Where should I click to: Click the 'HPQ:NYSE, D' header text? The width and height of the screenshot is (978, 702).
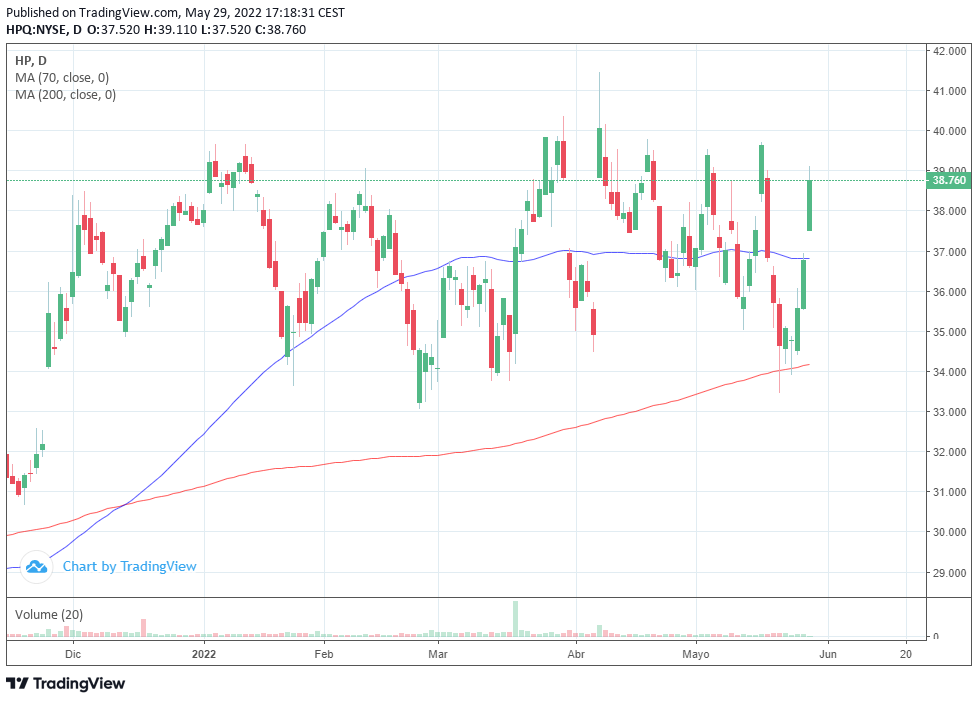point(44,29)
